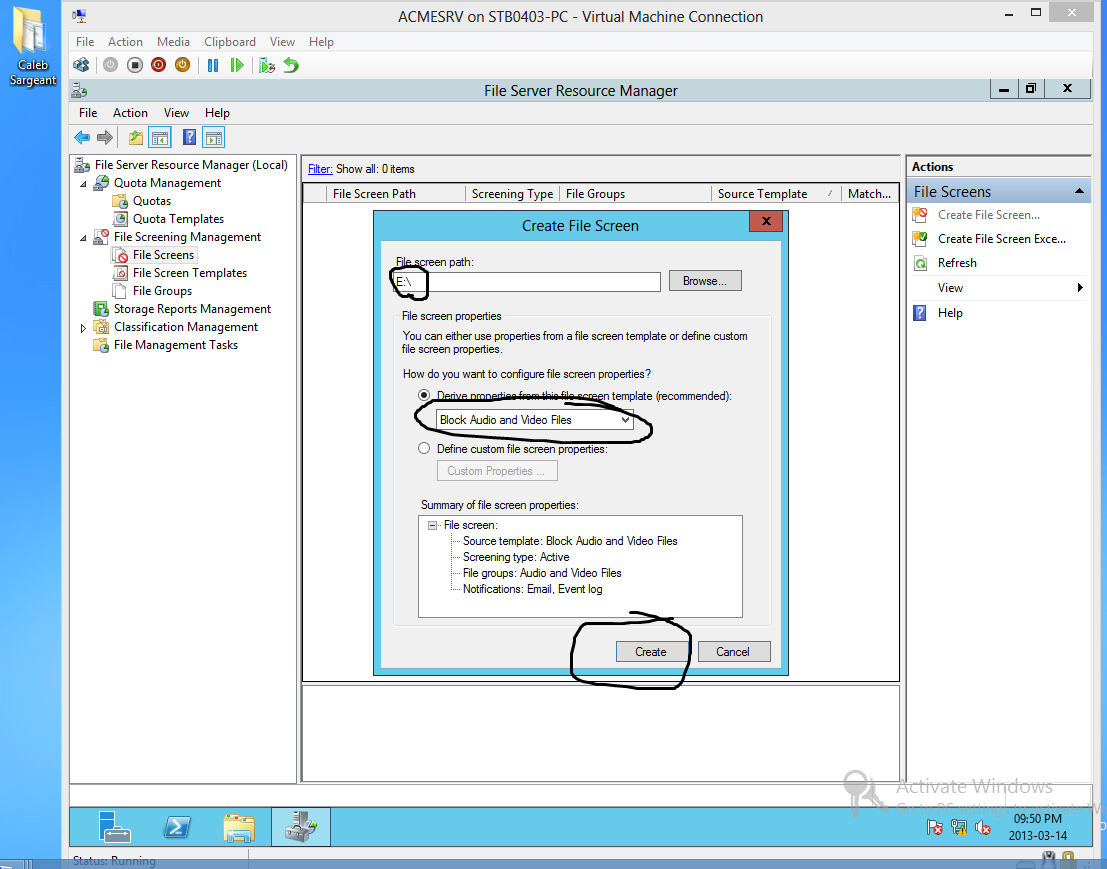This screenshot has width=1107, height=869.
Task: Pause the virtual machine
Action: 213,66
